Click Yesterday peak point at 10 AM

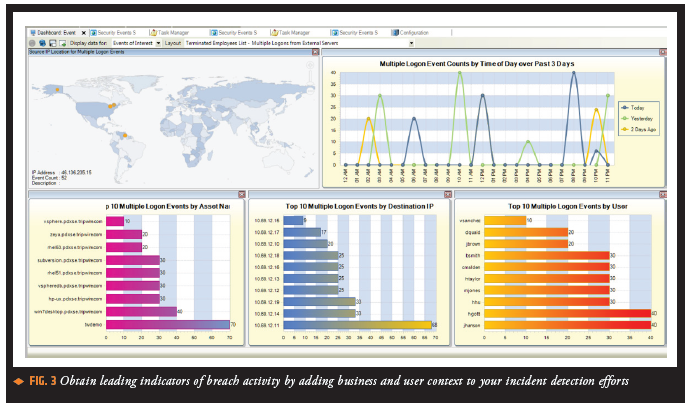coord(460,73)
